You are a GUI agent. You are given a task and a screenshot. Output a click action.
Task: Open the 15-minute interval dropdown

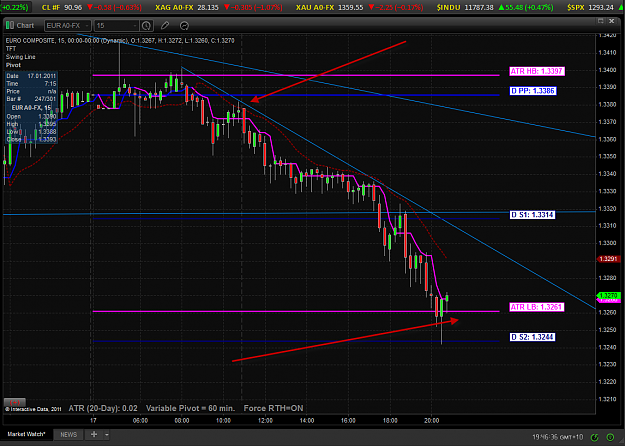click(116, 26)
